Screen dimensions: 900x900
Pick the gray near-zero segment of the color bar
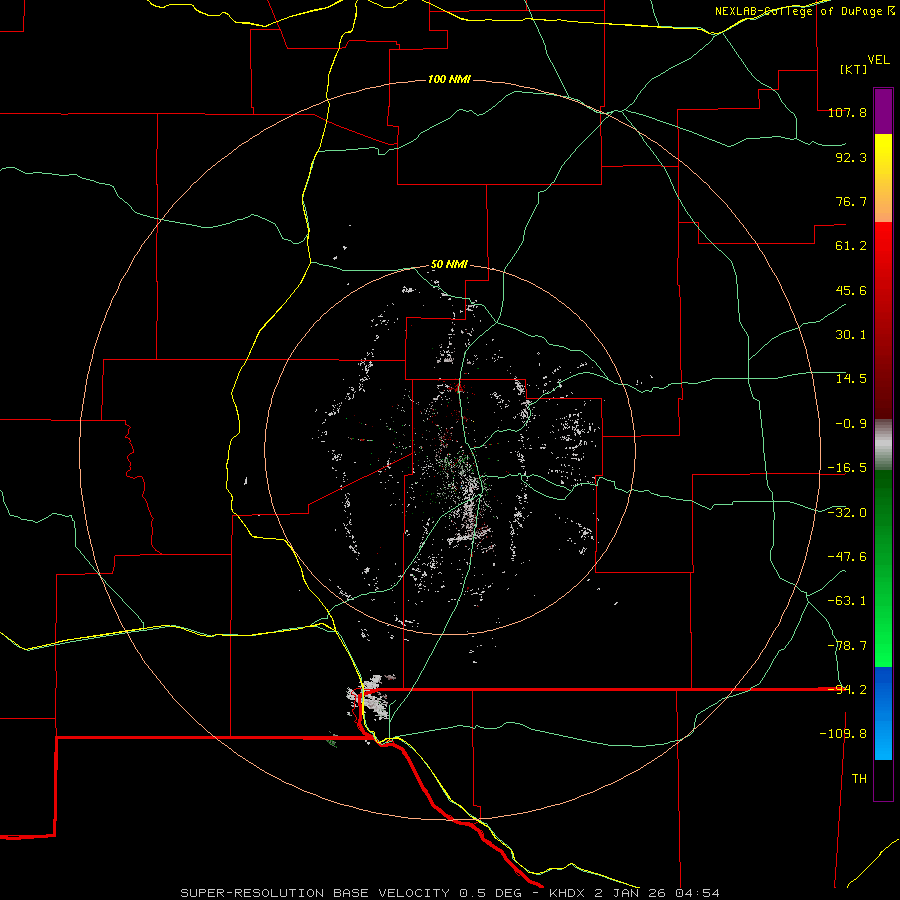(883, 444)
